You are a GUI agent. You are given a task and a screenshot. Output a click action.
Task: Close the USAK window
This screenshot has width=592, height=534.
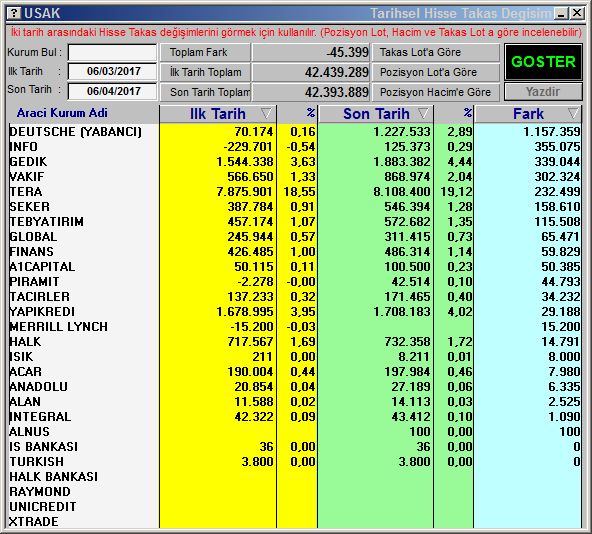577,14
